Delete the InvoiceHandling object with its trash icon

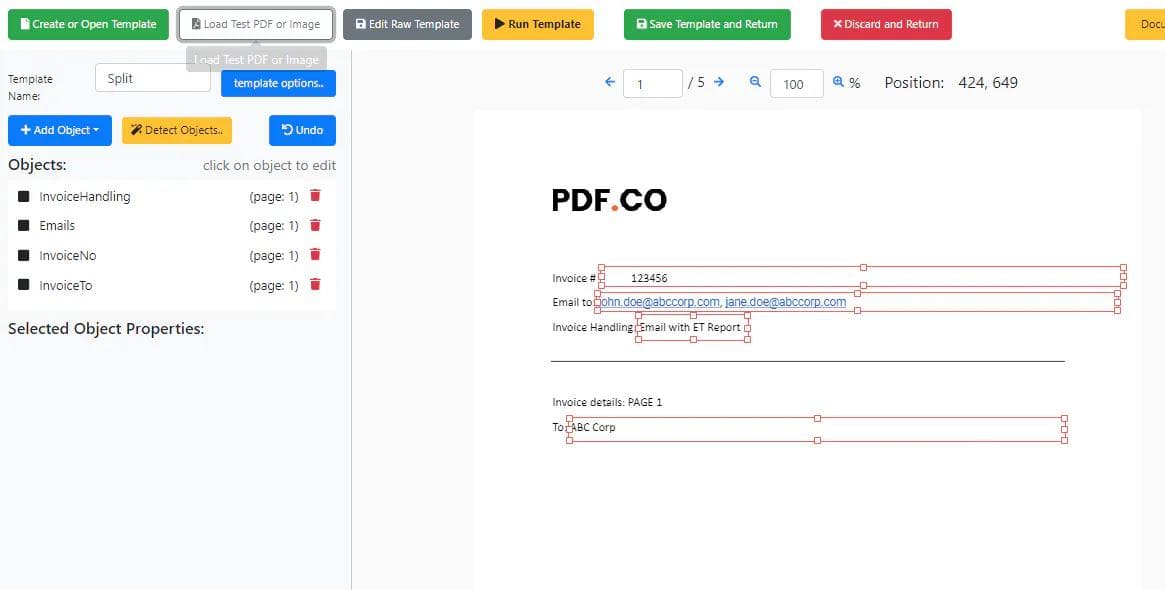pyautogui.click(x=315, y=196)
